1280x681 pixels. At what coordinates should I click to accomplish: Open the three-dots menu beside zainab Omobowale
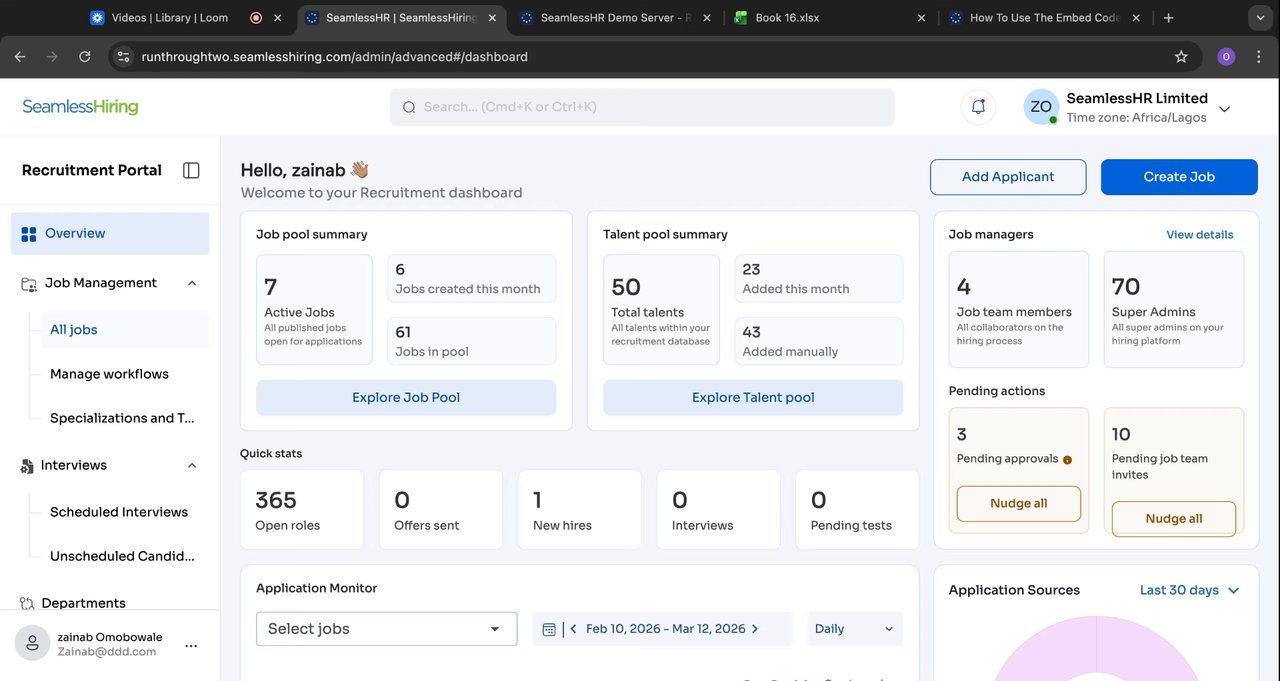(x=191, y=646)
